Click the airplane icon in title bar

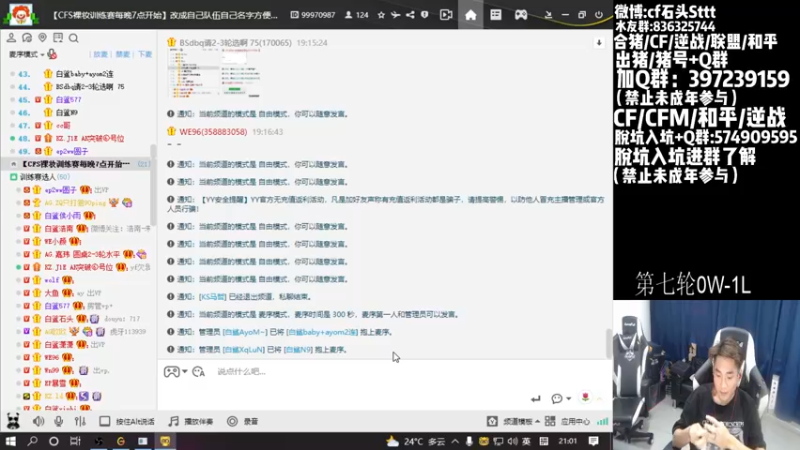click(395, 15)
